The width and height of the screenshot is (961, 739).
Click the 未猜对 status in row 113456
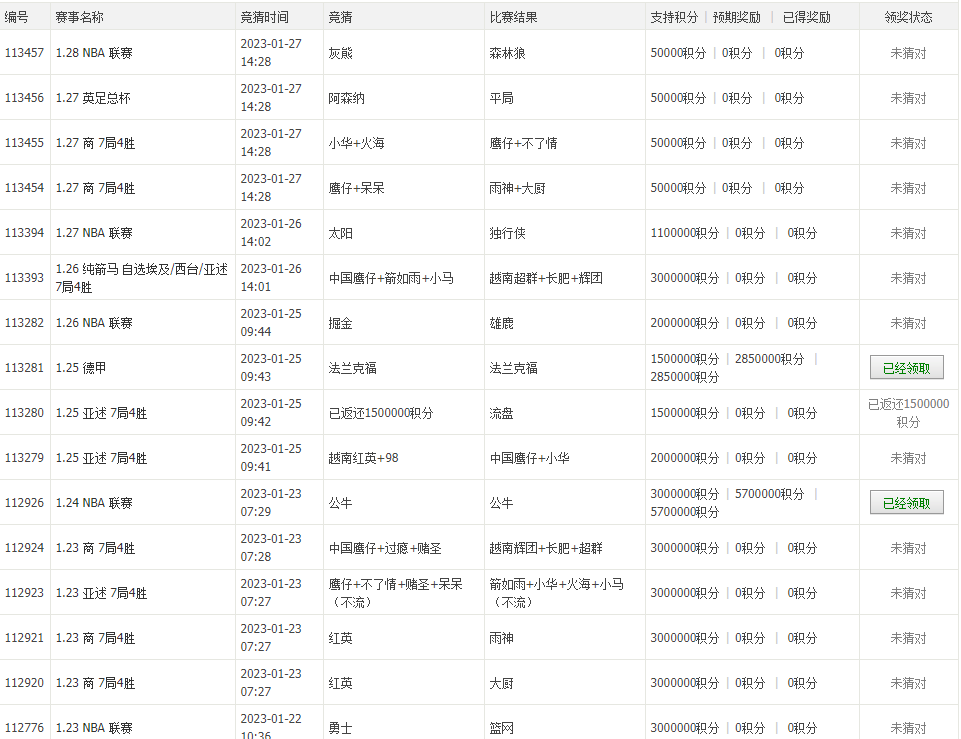pyautogui.click(x=907, y=98)
